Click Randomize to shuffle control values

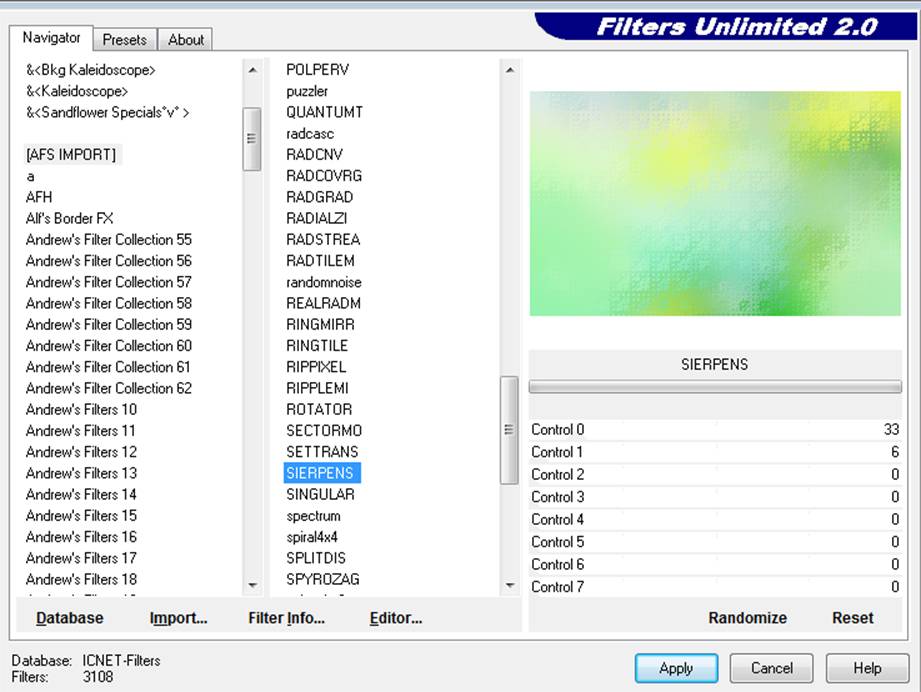pyautogui.click(x=747, y=618)
